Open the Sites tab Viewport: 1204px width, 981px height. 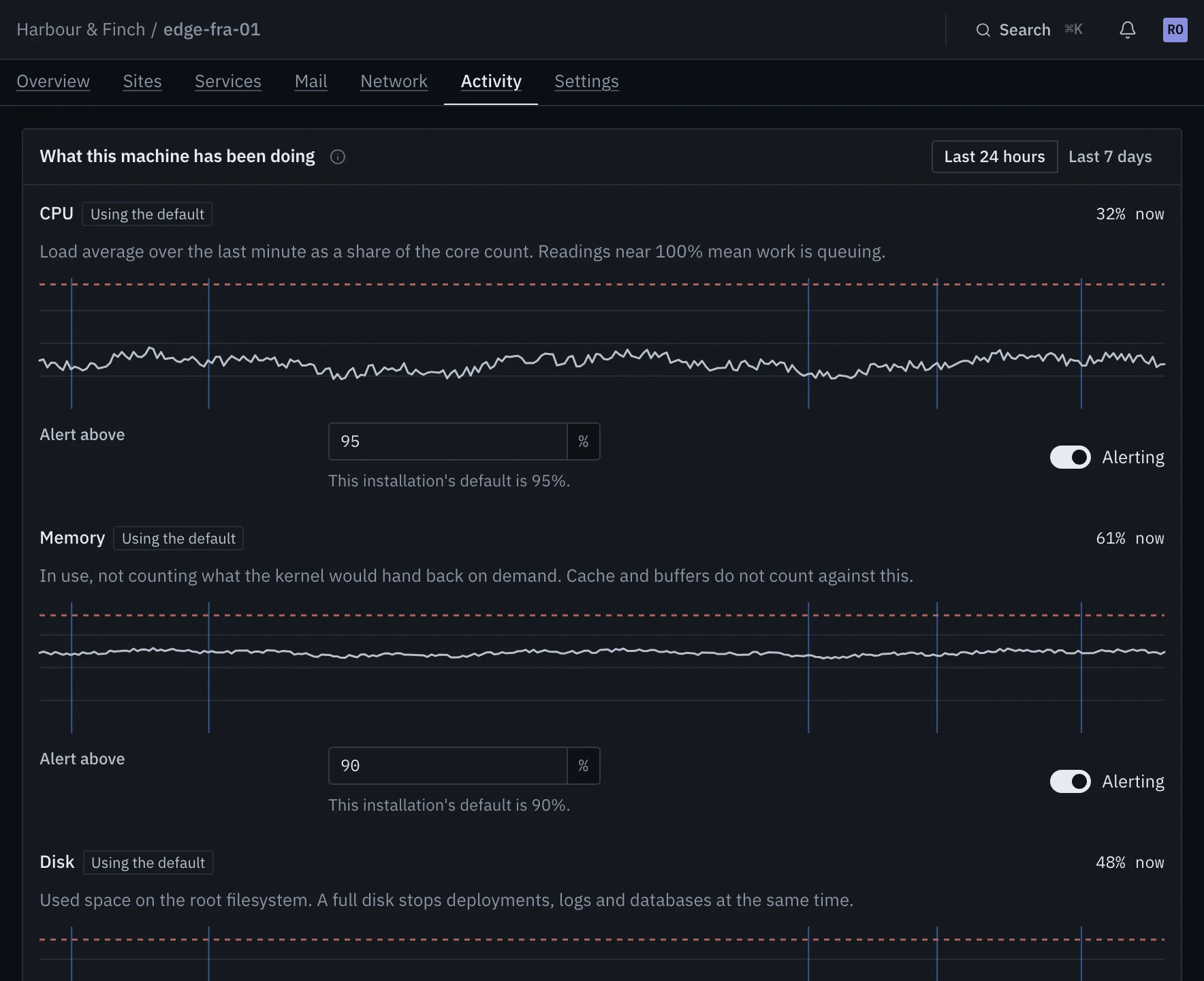142,81
